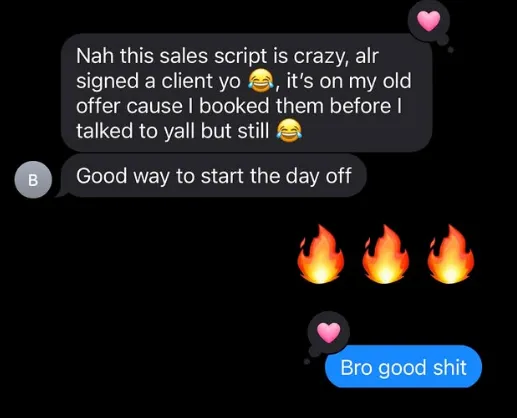Screen dimensions: 517x418
Task: Click the laughing emoji after "client yo"
Action: [x=261, y=81]
